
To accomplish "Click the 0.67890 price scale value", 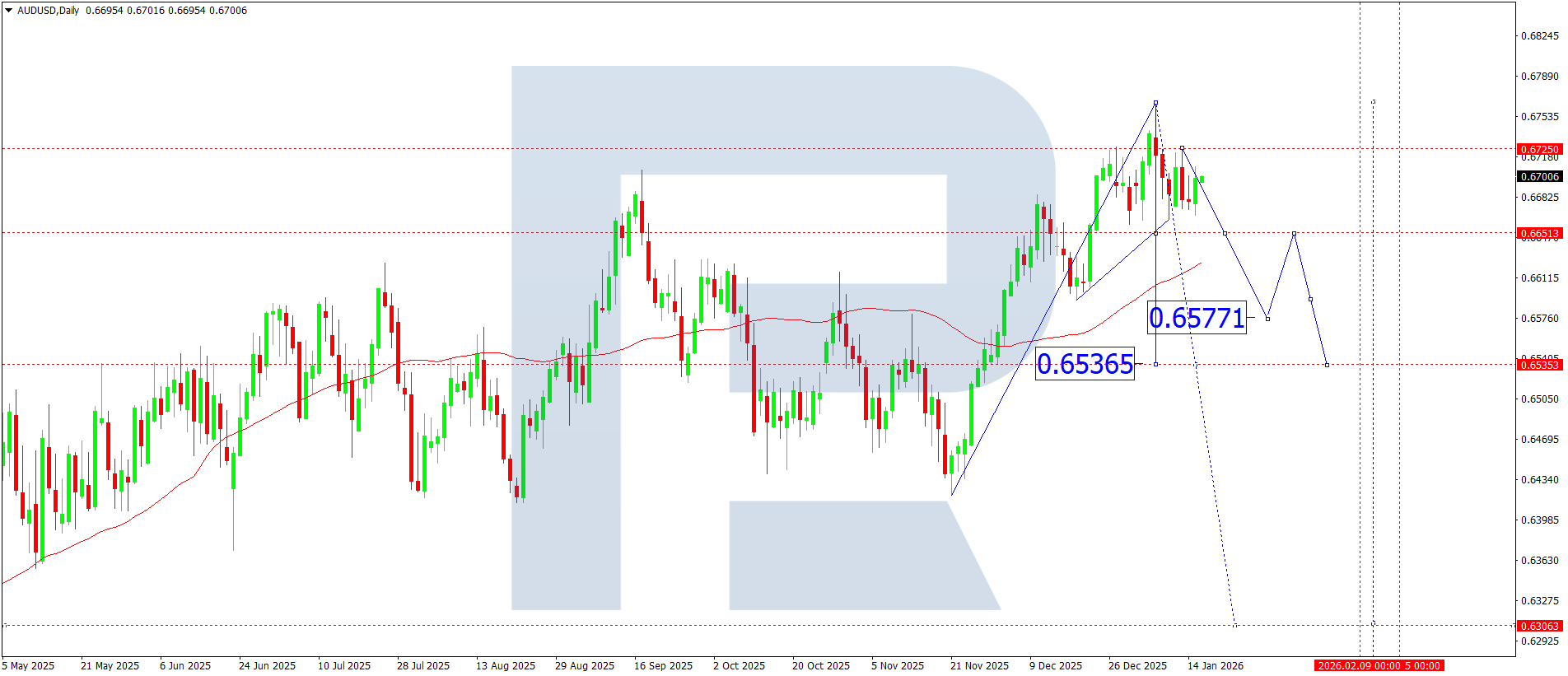I will (1539, 77).
